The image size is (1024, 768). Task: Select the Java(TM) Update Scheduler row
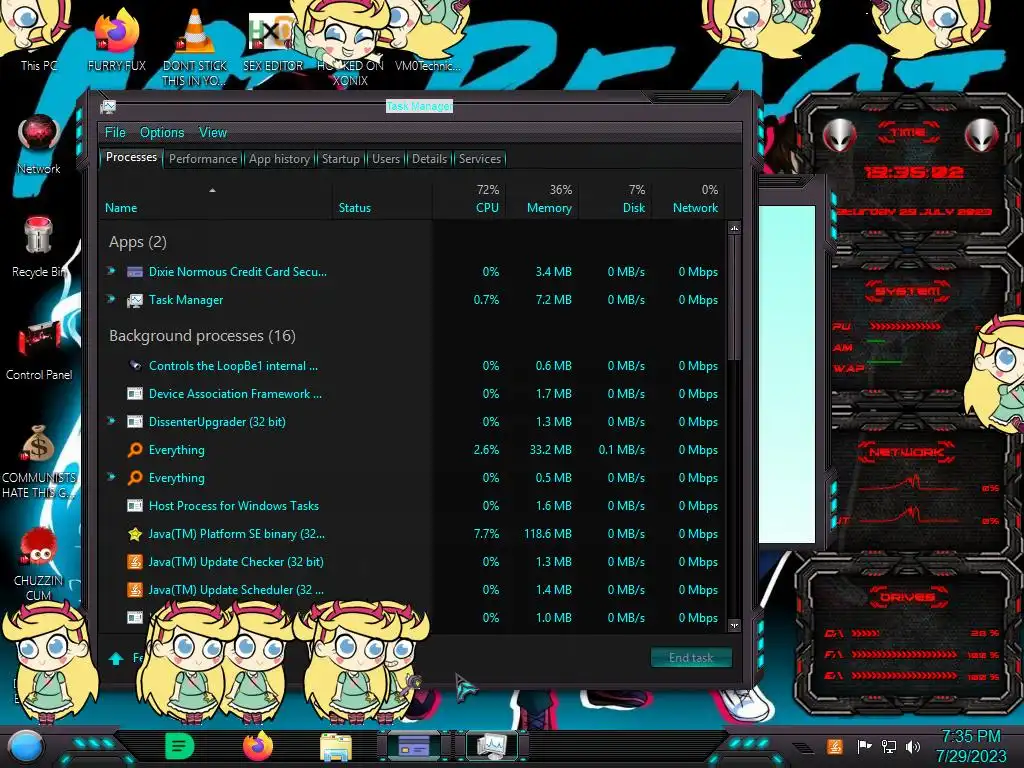tap(412, 590)
